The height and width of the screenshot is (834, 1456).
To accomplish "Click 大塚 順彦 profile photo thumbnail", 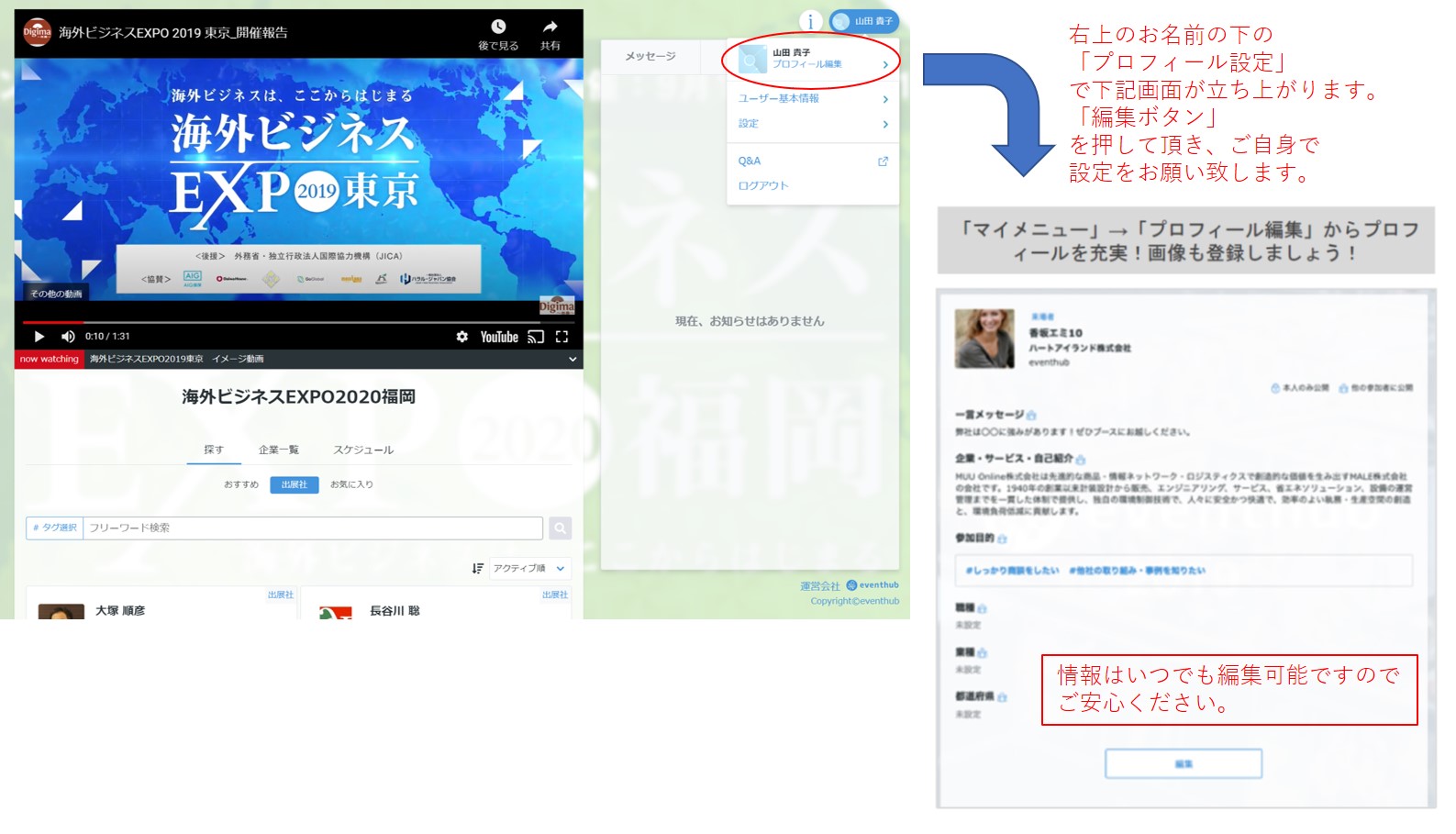I will [61, 612].
